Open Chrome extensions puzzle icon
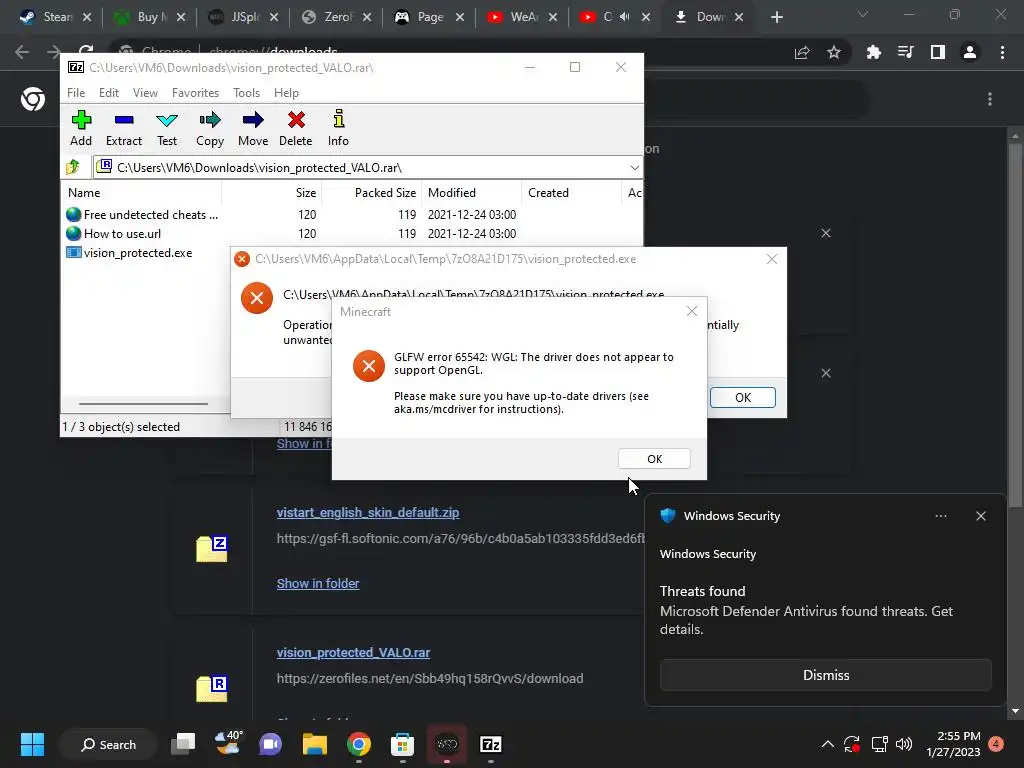 point(873,52)
